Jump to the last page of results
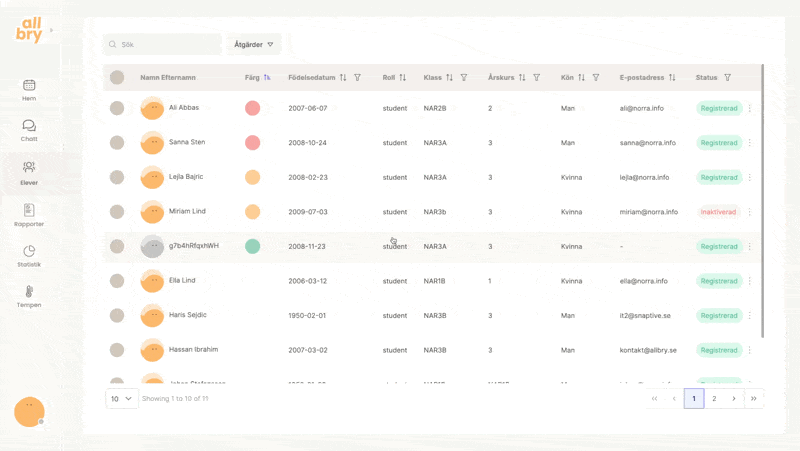 click(754, 398)
